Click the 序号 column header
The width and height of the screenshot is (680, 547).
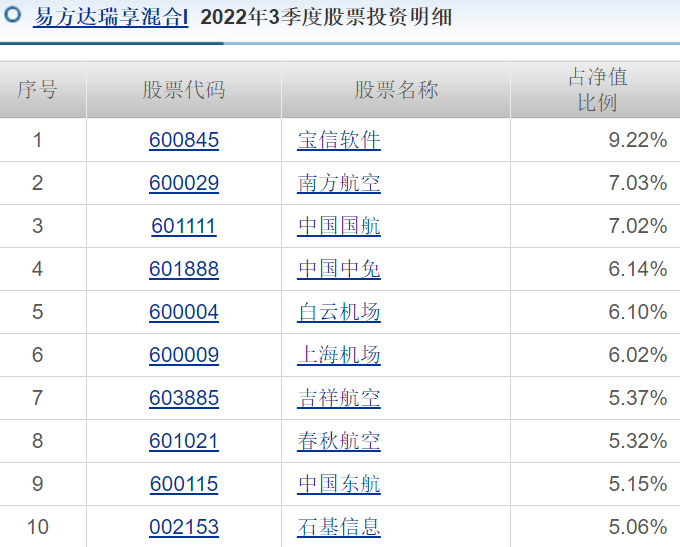pyautogui.click(x=43, y=90)
